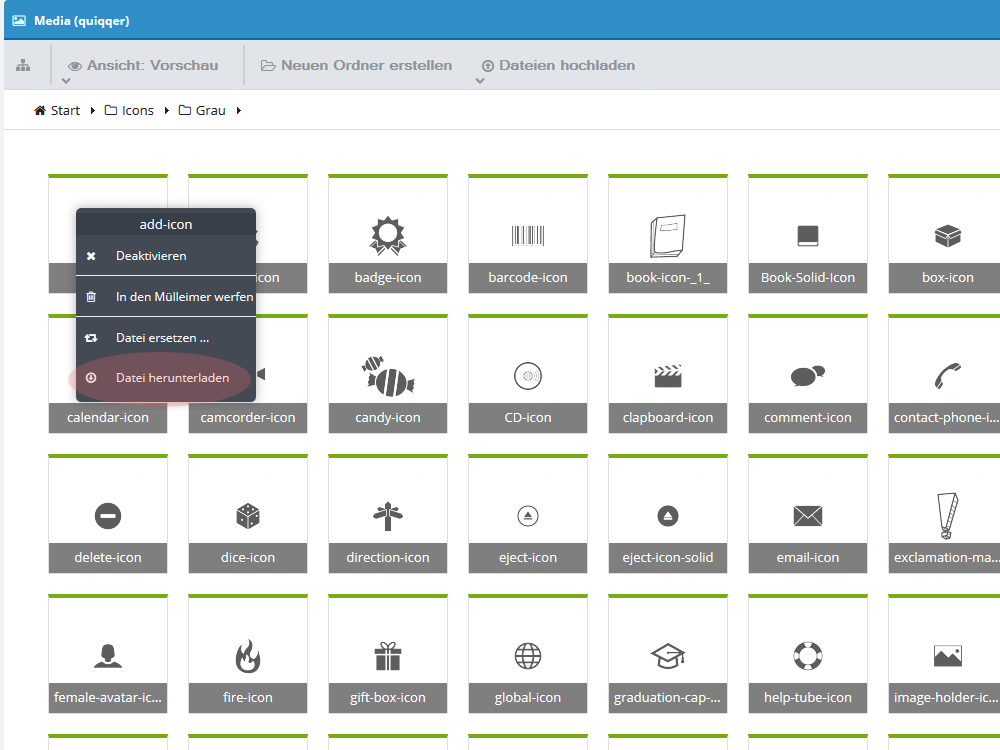Click the help-tube-icon file
Screen dimensions: 1000x750
coord(807,654)
